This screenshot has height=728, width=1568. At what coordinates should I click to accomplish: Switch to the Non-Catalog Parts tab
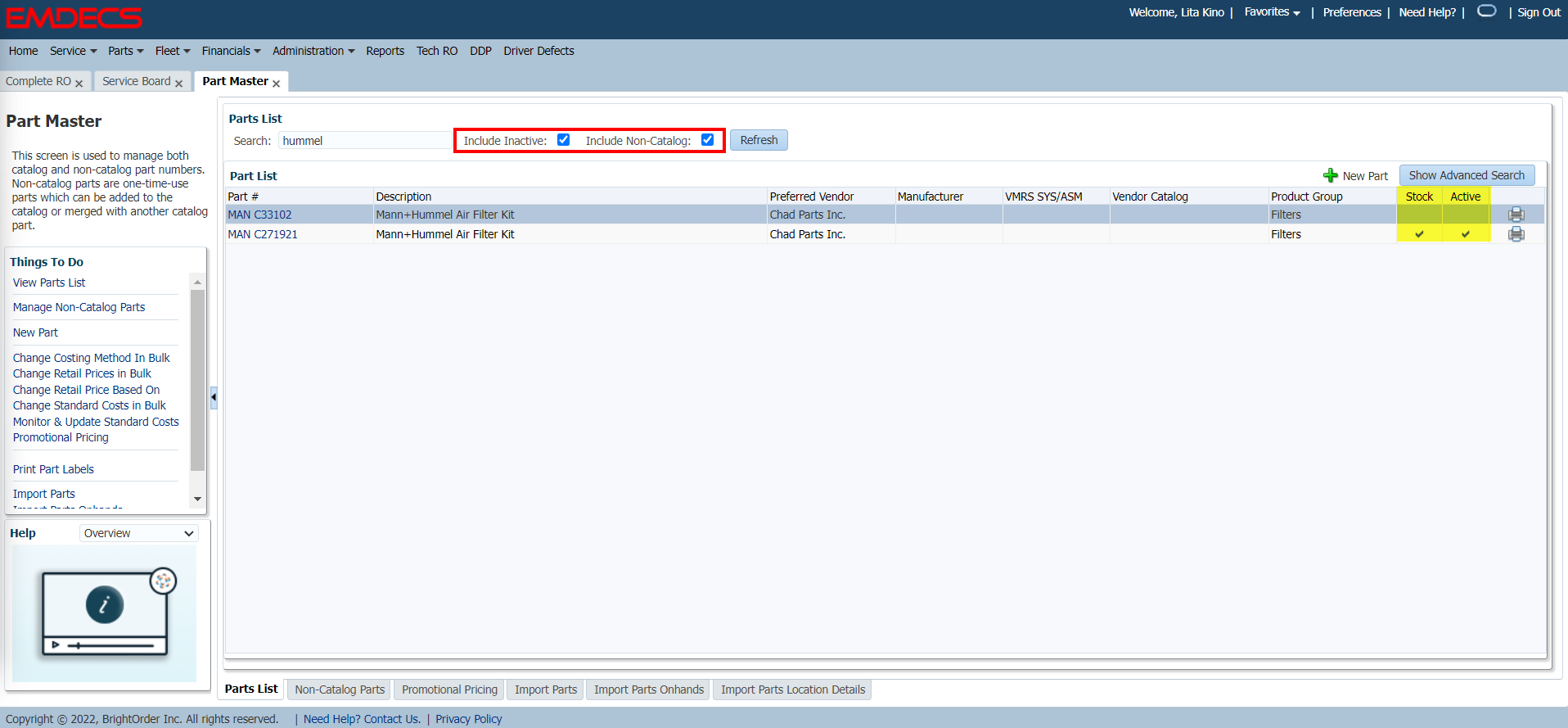point(340,690)
